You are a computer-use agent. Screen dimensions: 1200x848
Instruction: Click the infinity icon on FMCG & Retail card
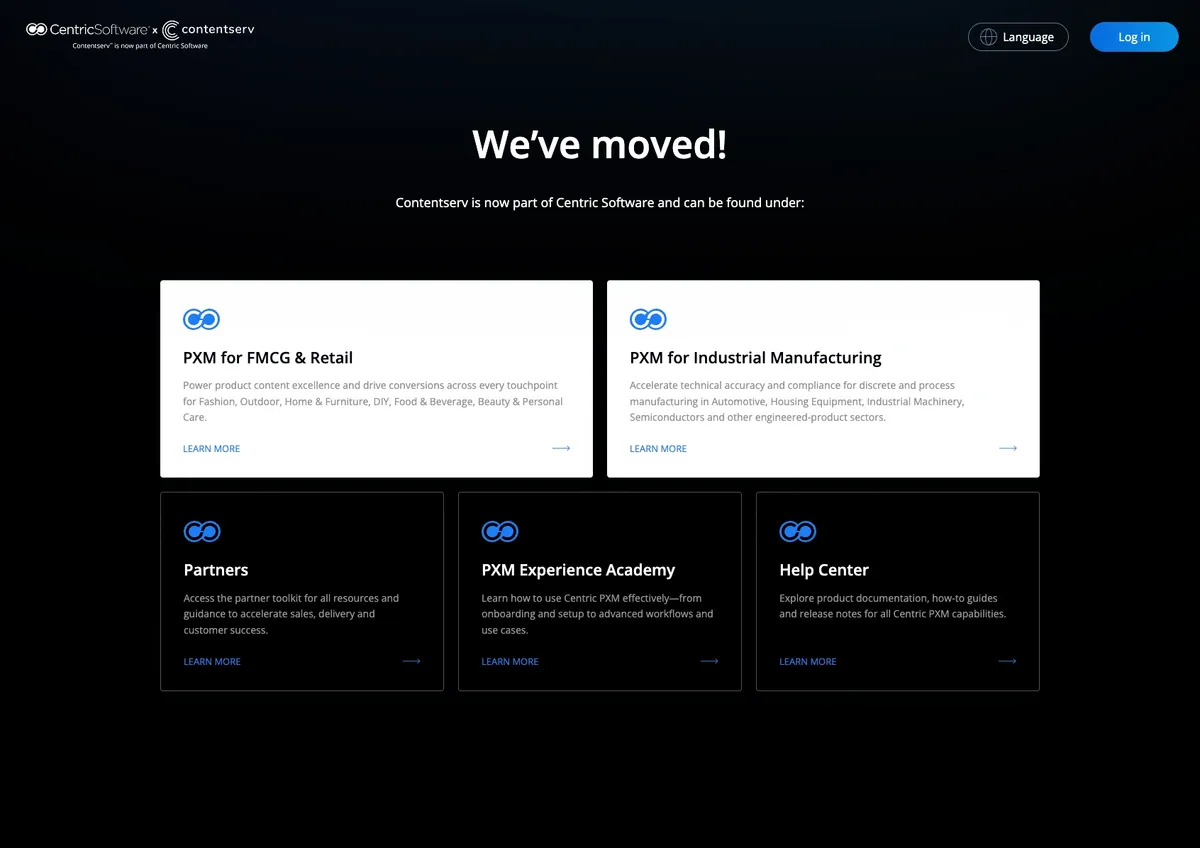[x=201, y=320]
